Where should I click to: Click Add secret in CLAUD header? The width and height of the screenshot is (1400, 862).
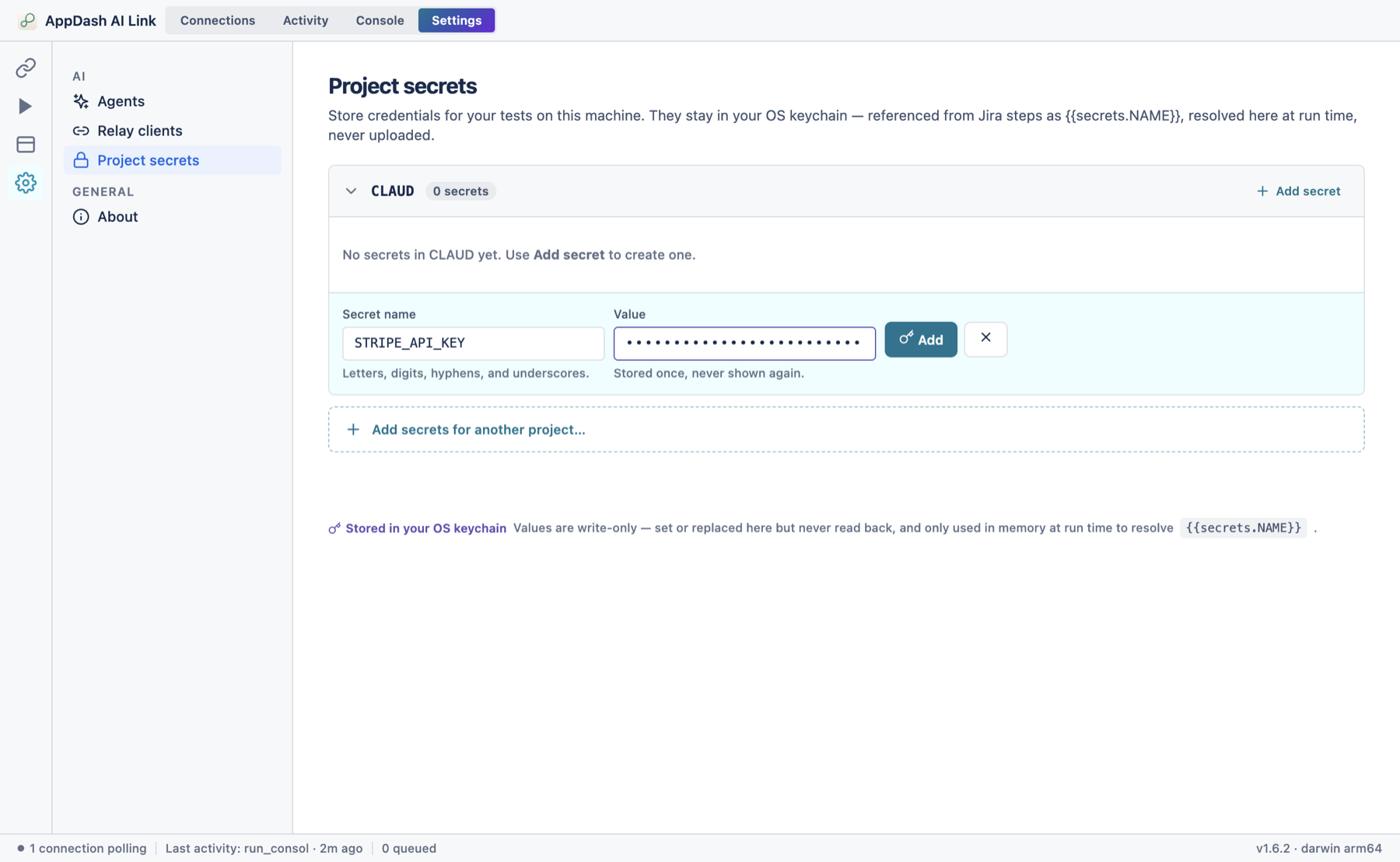pyautogui.click(x=1298, y=191)
